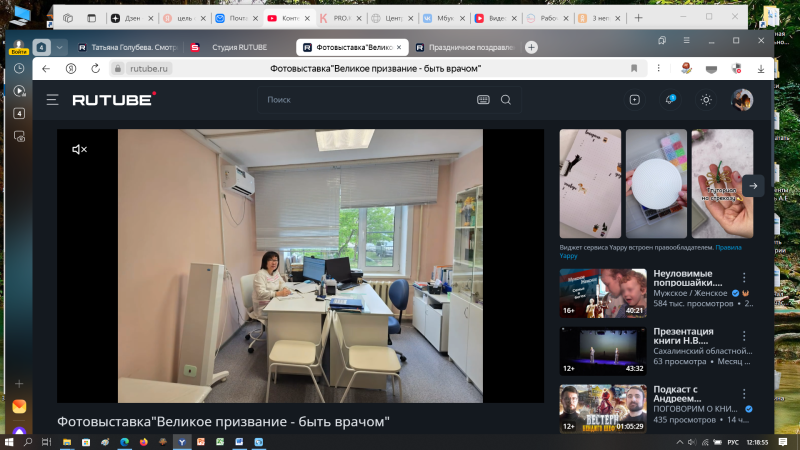Select PRO.К tab in background window
The height and width of the screenshot is (450, 800).
(340, 18)
